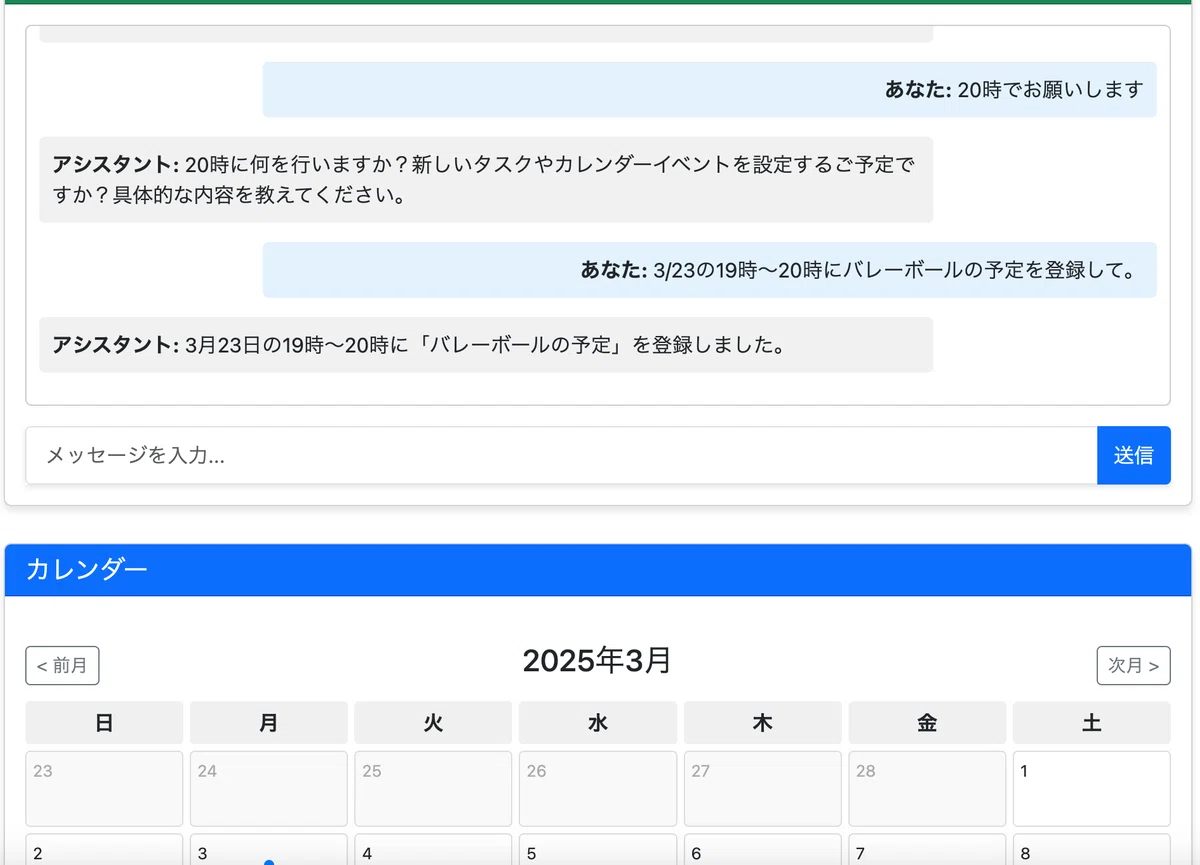Click the 2025年3月 month title
The image size is (1200, 865).
click(x=598, y=661)
